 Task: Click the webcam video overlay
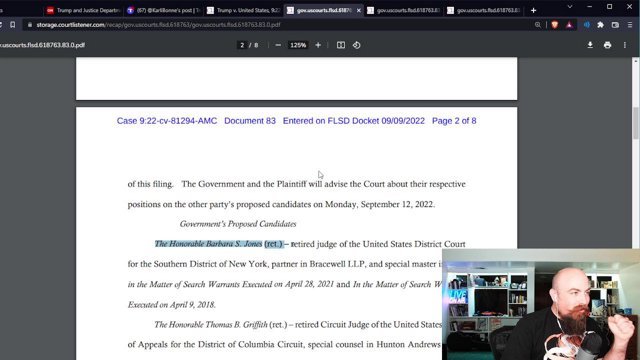click(541, 304)
